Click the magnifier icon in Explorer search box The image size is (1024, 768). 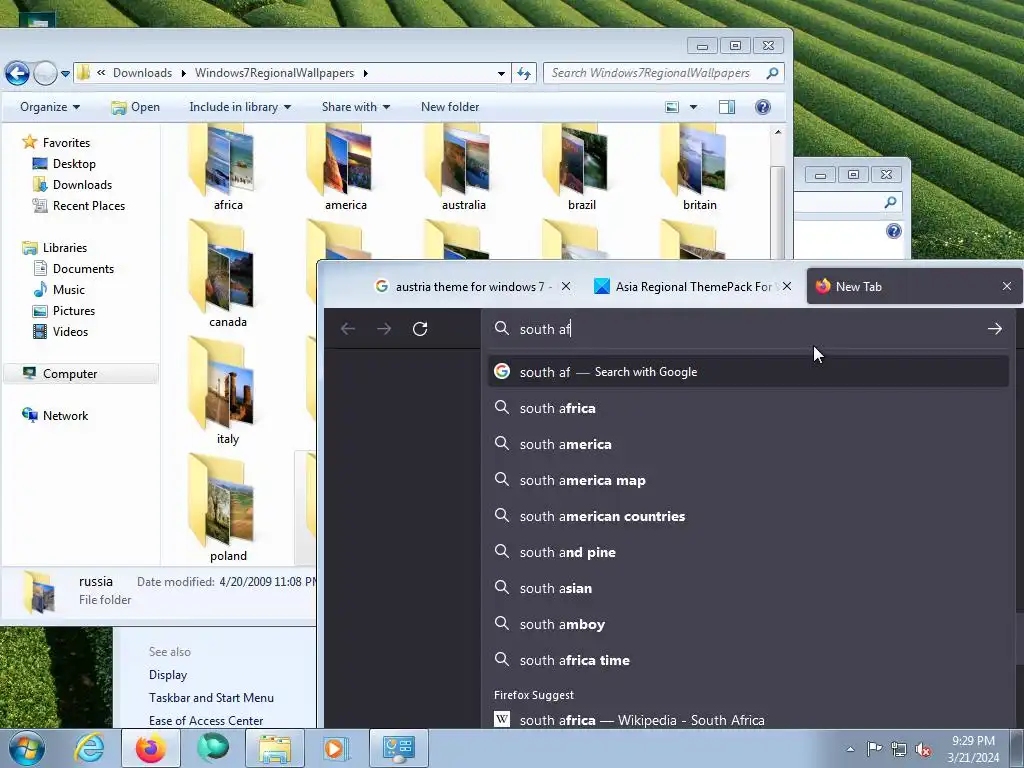click(773, 73)
